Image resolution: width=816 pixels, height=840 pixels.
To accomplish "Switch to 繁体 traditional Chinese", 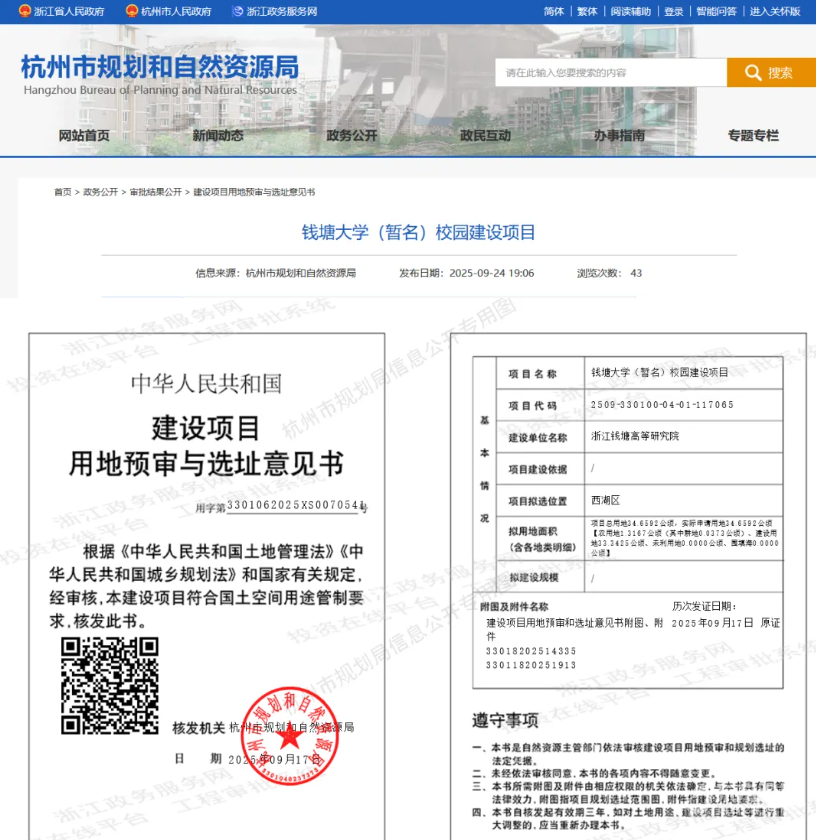I will [587, 11].
